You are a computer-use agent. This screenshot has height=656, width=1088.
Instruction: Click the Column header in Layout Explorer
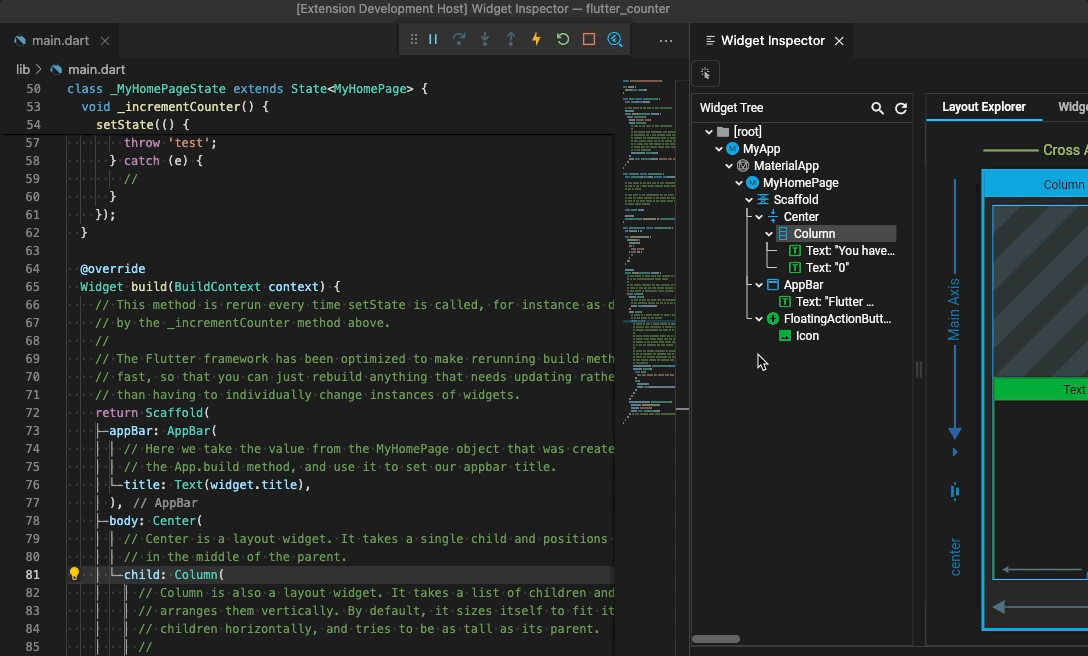click(1064, 185)
